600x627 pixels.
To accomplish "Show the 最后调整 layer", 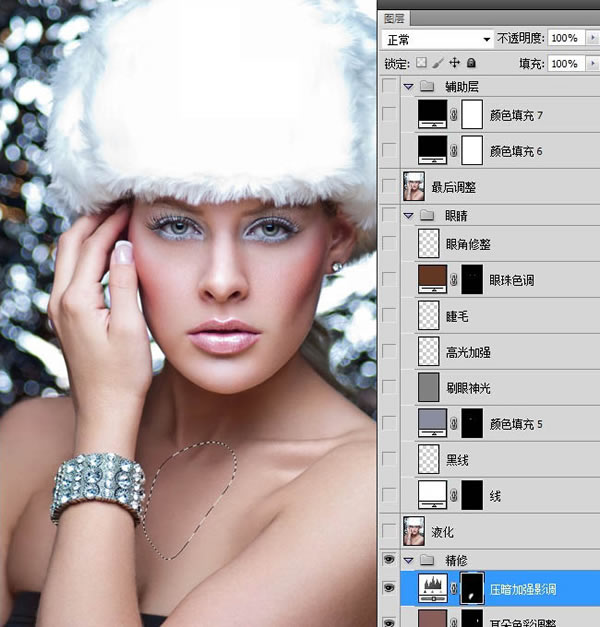I will pos(389,186).
